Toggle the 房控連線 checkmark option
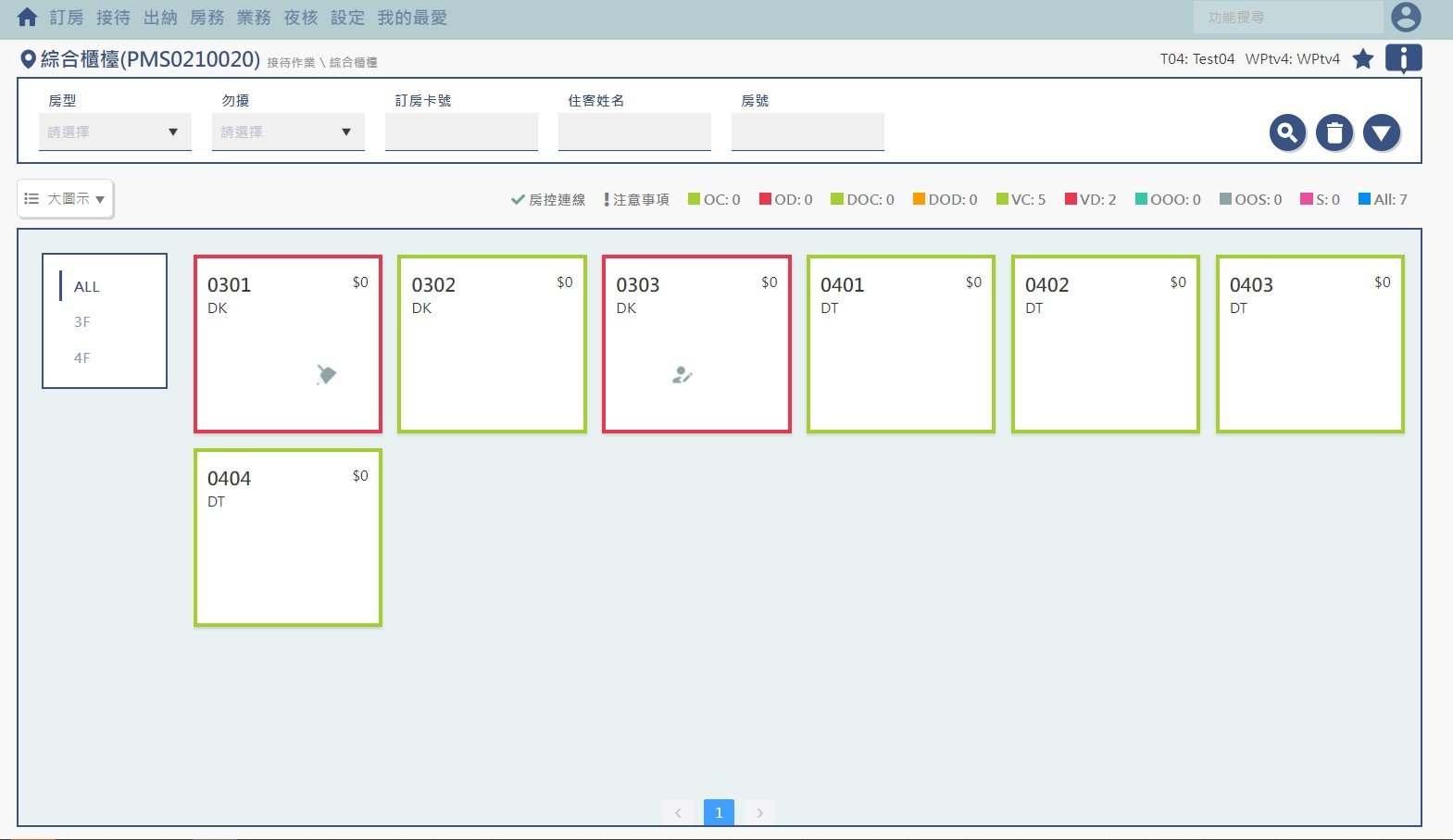 (548, 200)
